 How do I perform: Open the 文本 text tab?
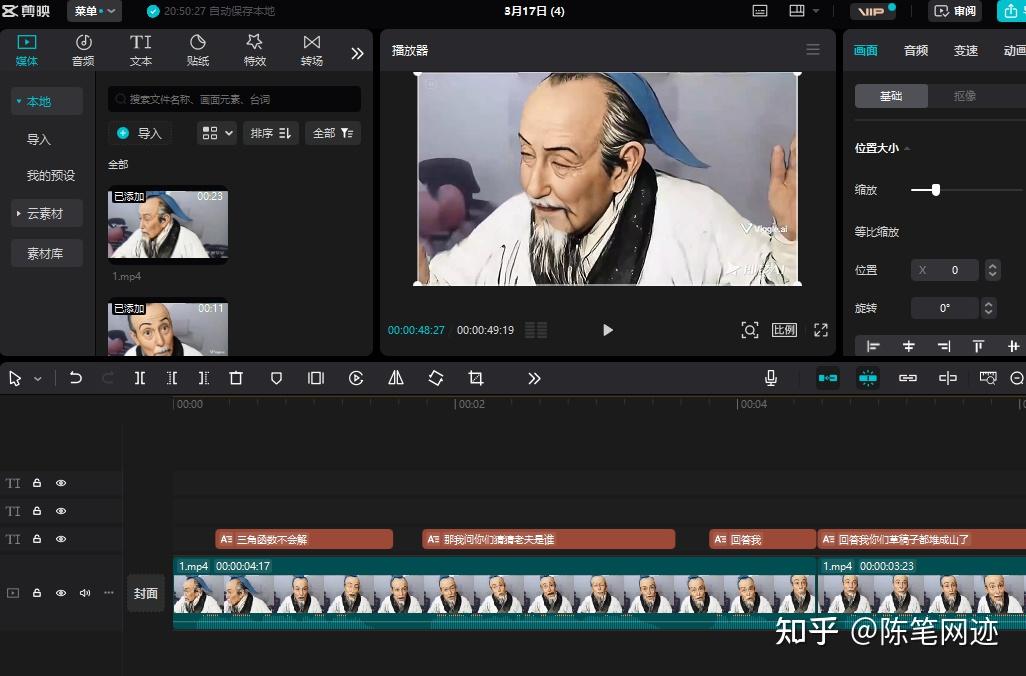[x=140, y=50]
